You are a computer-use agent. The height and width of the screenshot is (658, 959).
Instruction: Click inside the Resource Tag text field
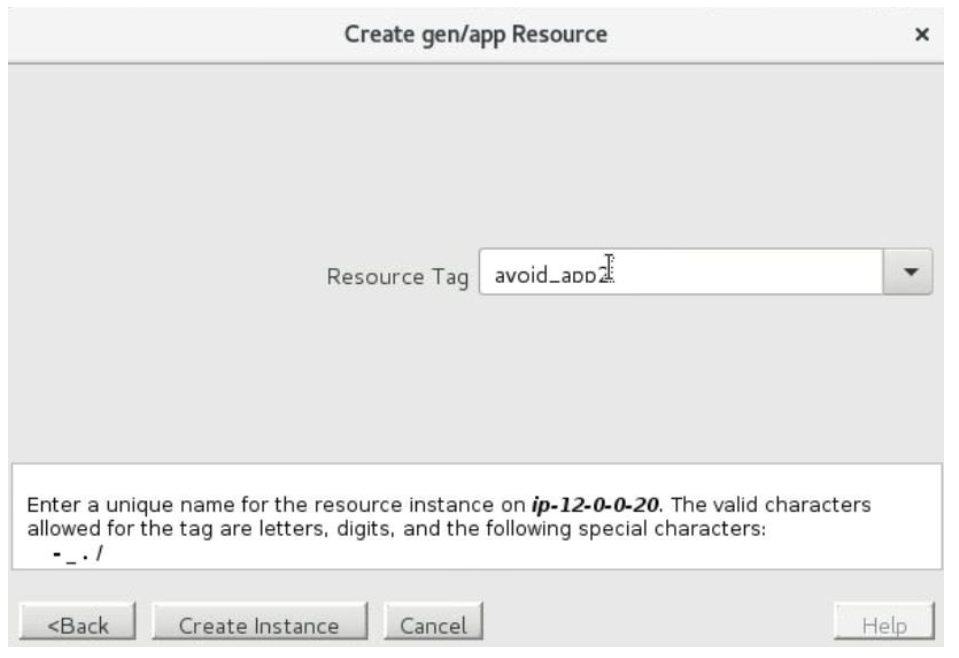(680, 272)
